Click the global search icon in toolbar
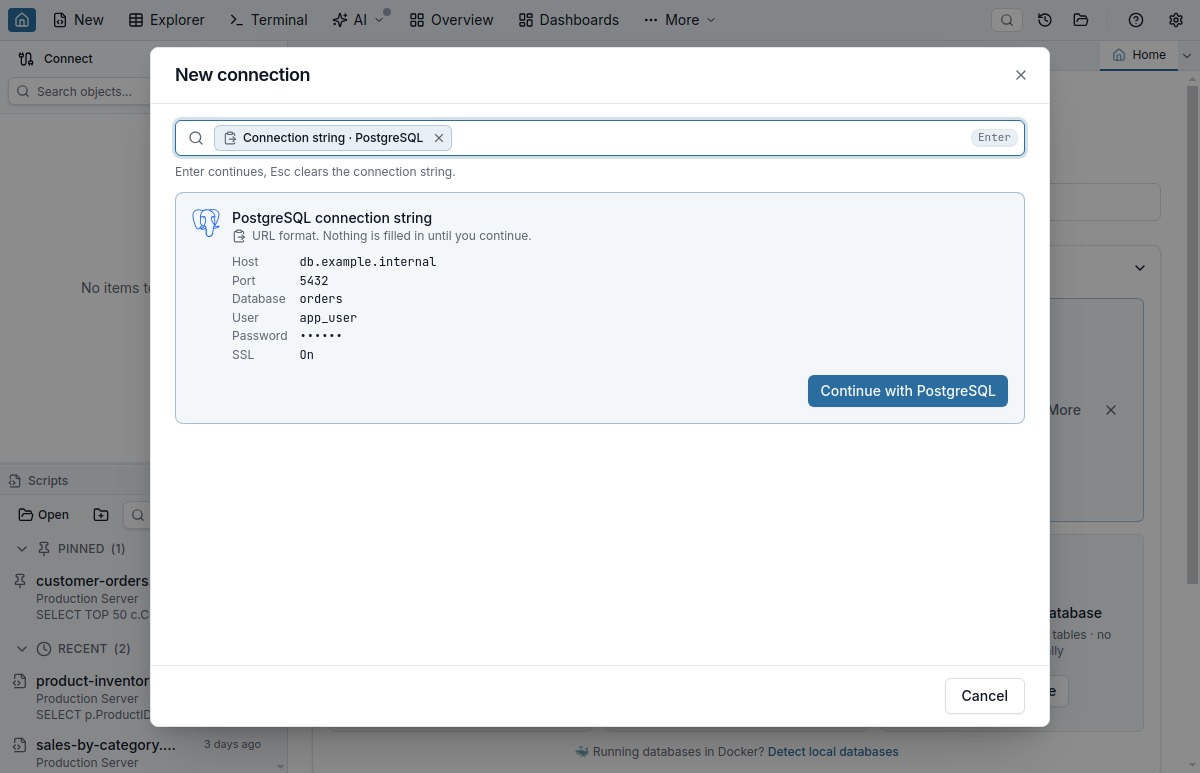The image size is (1200, 773). tap(1007, 20)
